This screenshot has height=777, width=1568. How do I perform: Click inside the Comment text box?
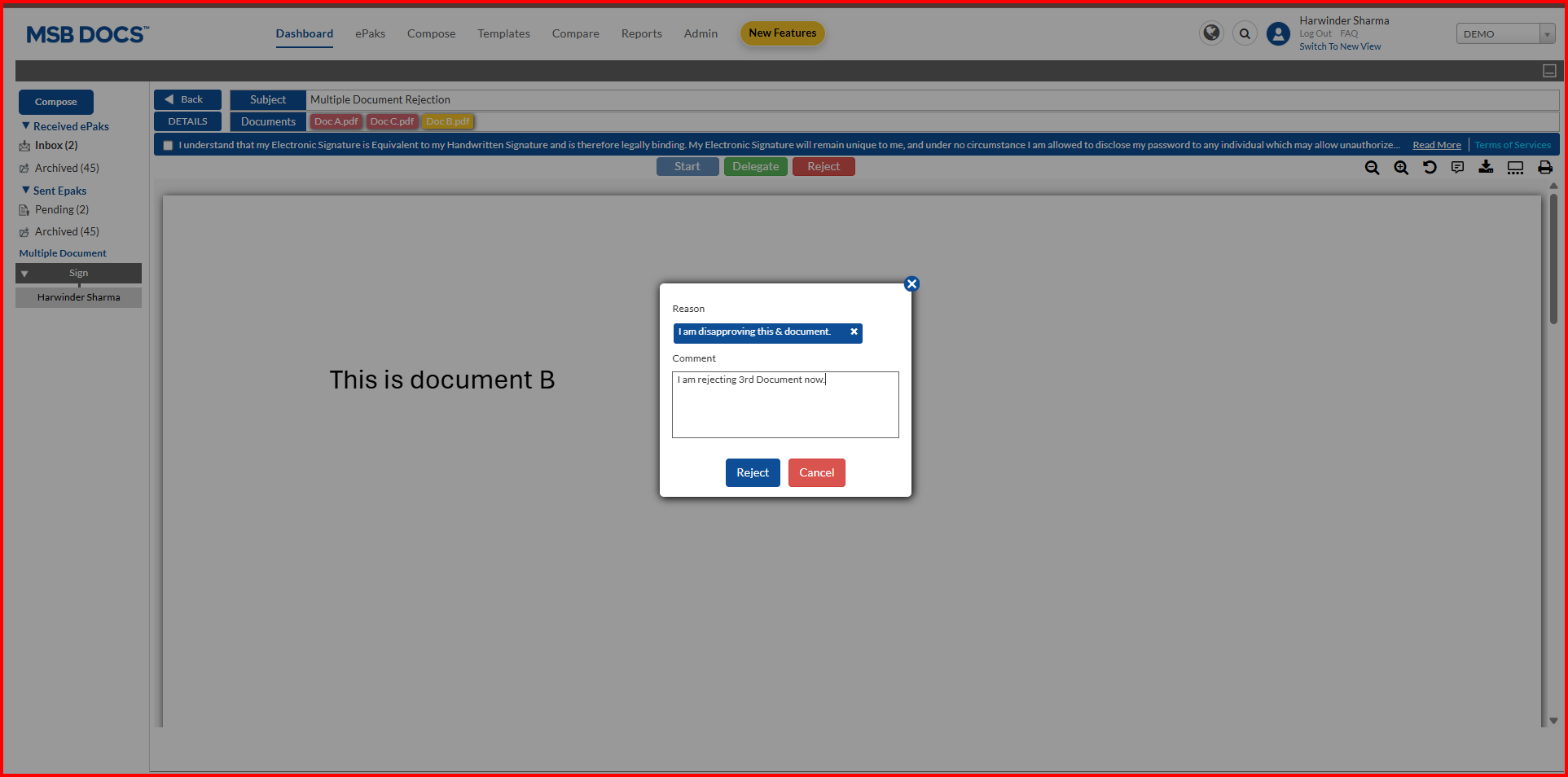point(784,411)
